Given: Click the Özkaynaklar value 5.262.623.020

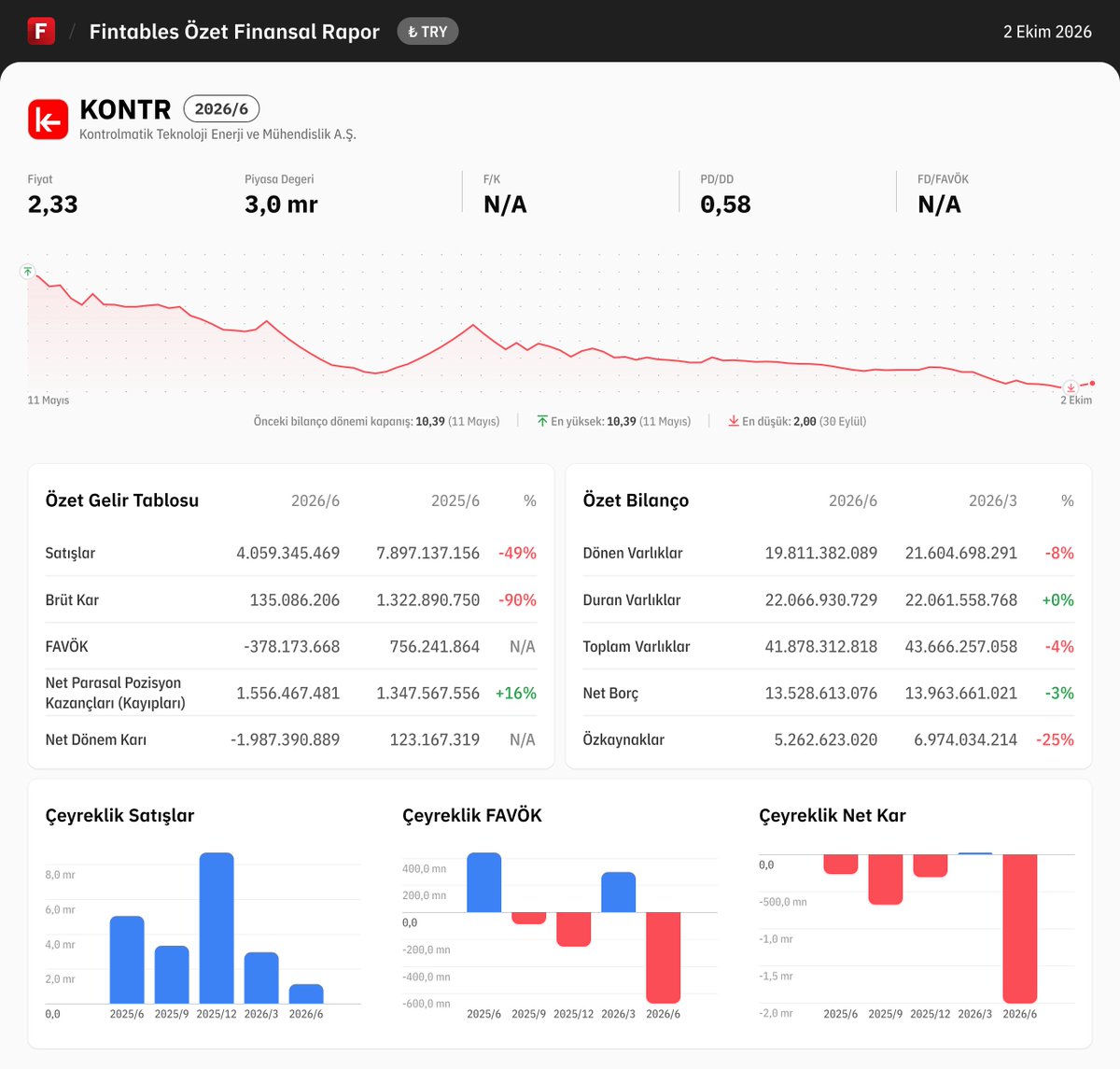Looking at the screenshot, I should tap(826, 739).
